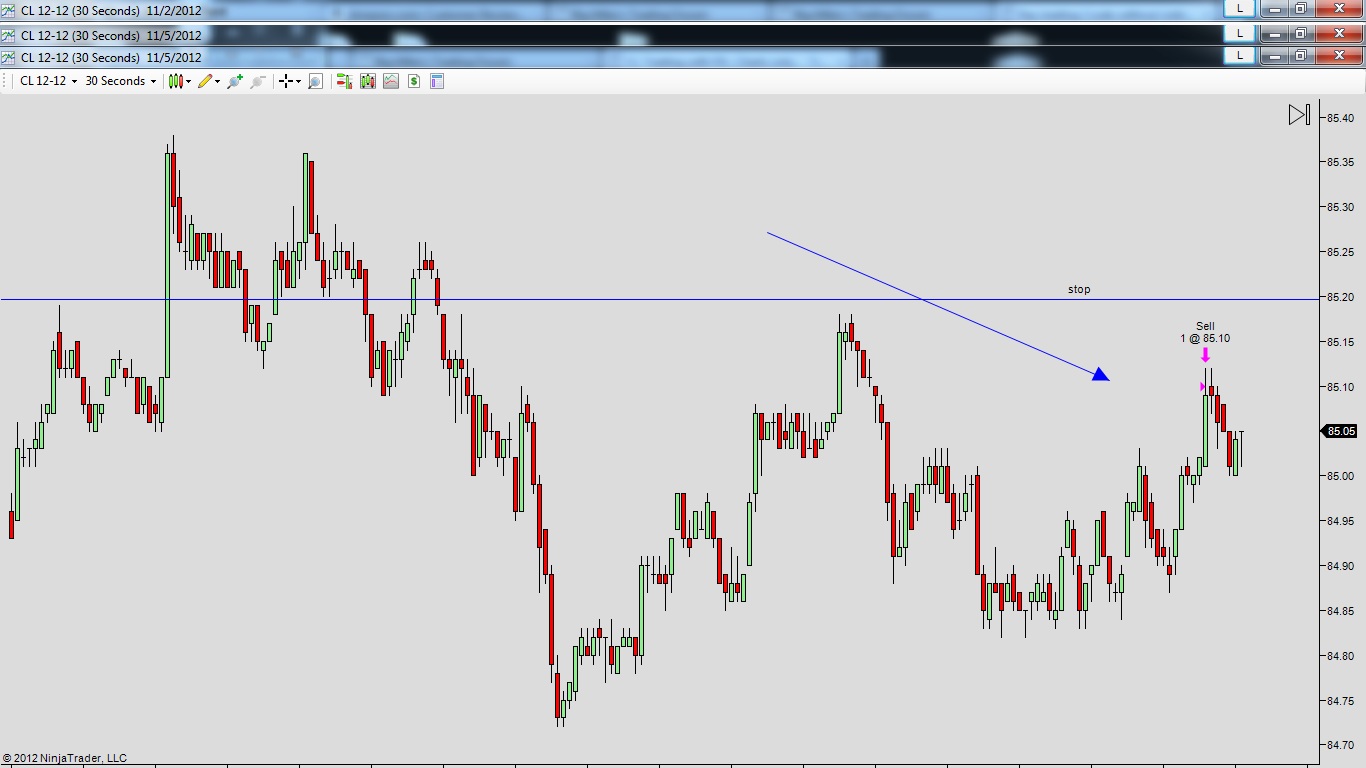Open the Data Series candlestick icon
1366x768 pixels.
(x=367, y=81)
